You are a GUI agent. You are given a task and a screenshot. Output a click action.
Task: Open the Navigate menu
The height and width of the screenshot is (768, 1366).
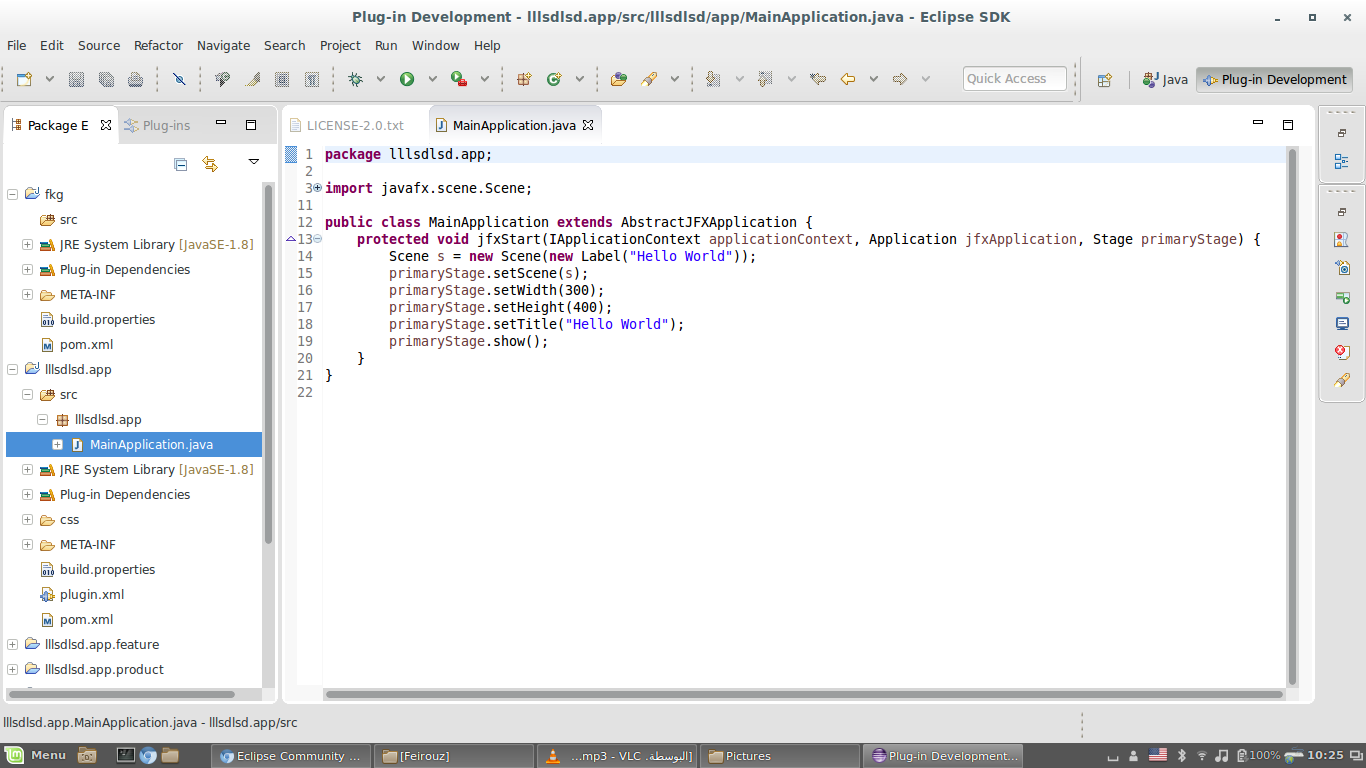223,45
